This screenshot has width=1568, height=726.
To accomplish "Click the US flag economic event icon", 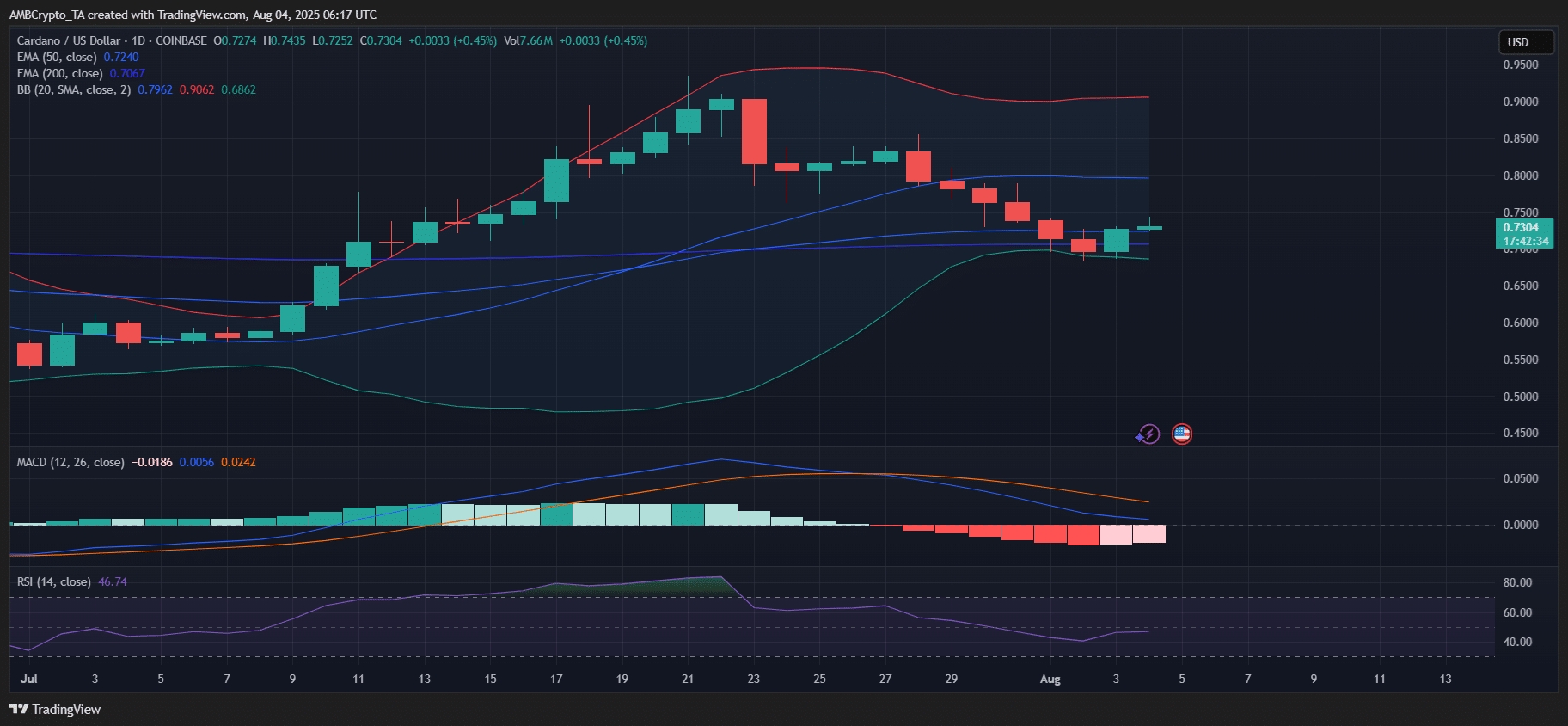I will [x=1182, y=434].
